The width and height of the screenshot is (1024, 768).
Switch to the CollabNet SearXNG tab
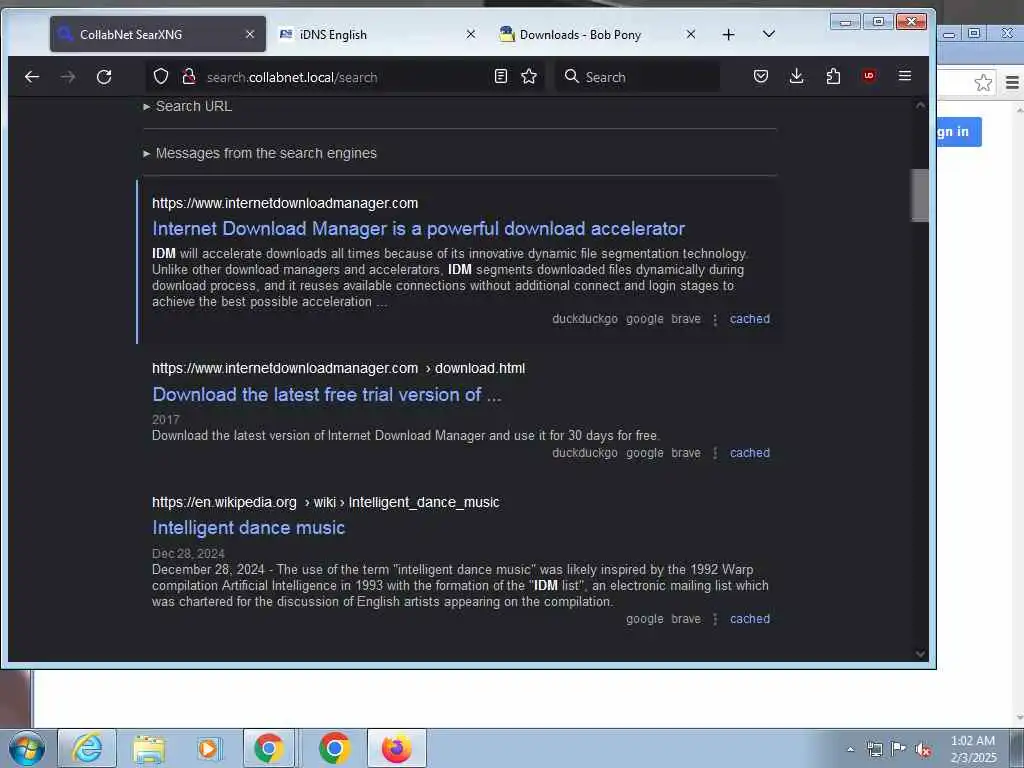[158, 34]
